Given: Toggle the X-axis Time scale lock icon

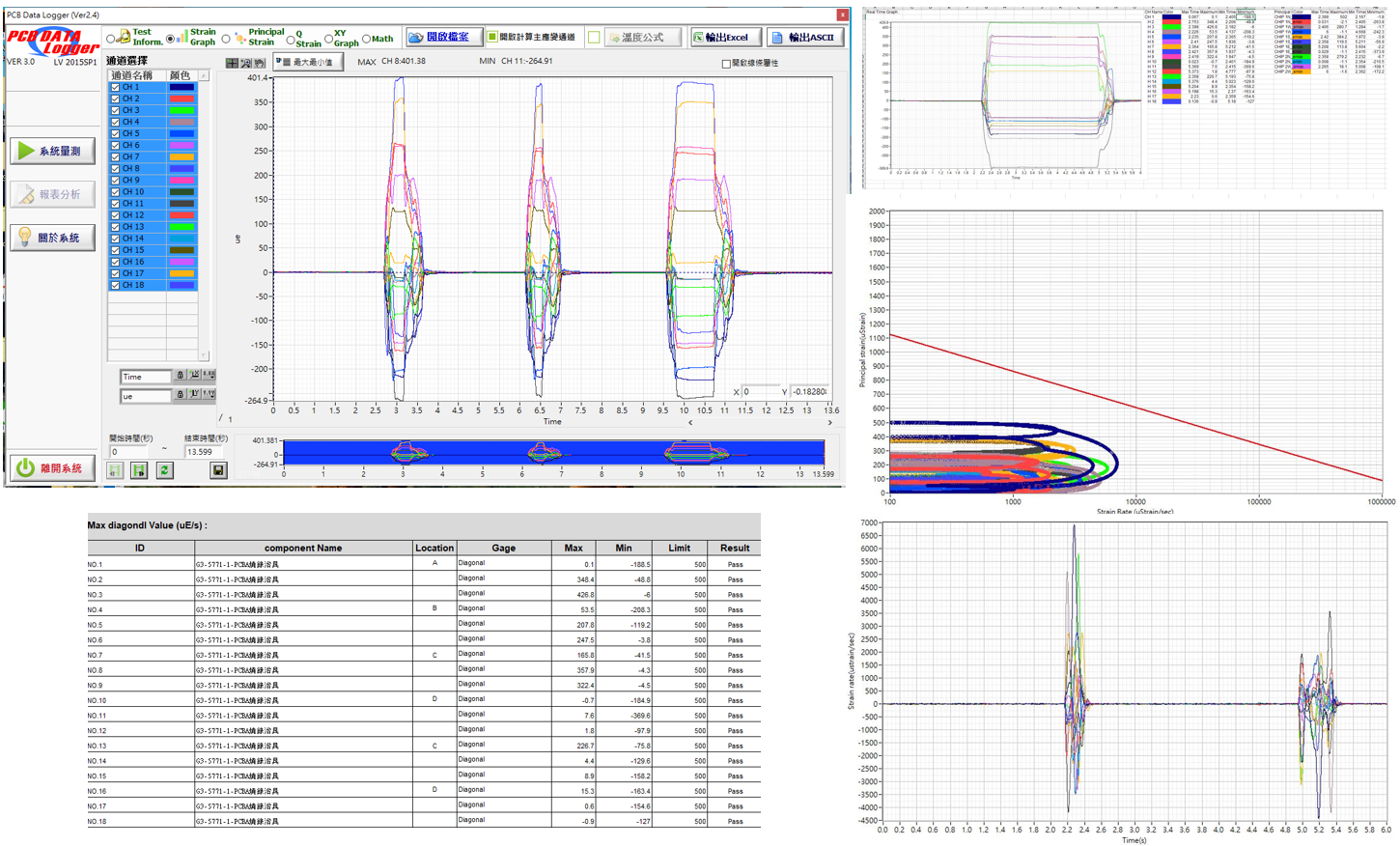Looking at the screenshot, I should point(180,375).
